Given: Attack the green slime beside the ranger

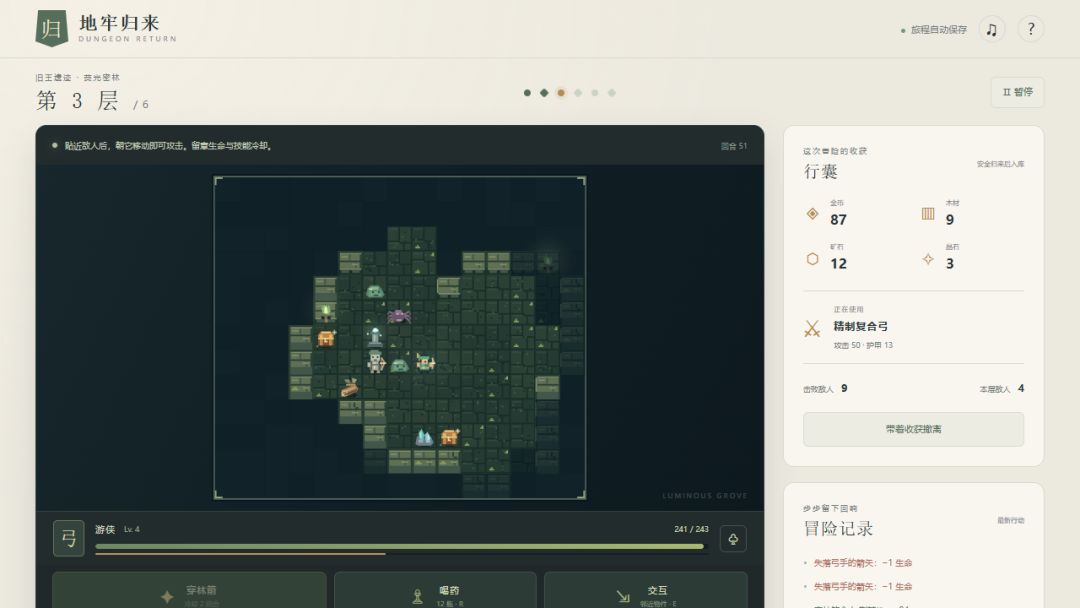Looking at the screenshot, I should (x=399, y=365).
